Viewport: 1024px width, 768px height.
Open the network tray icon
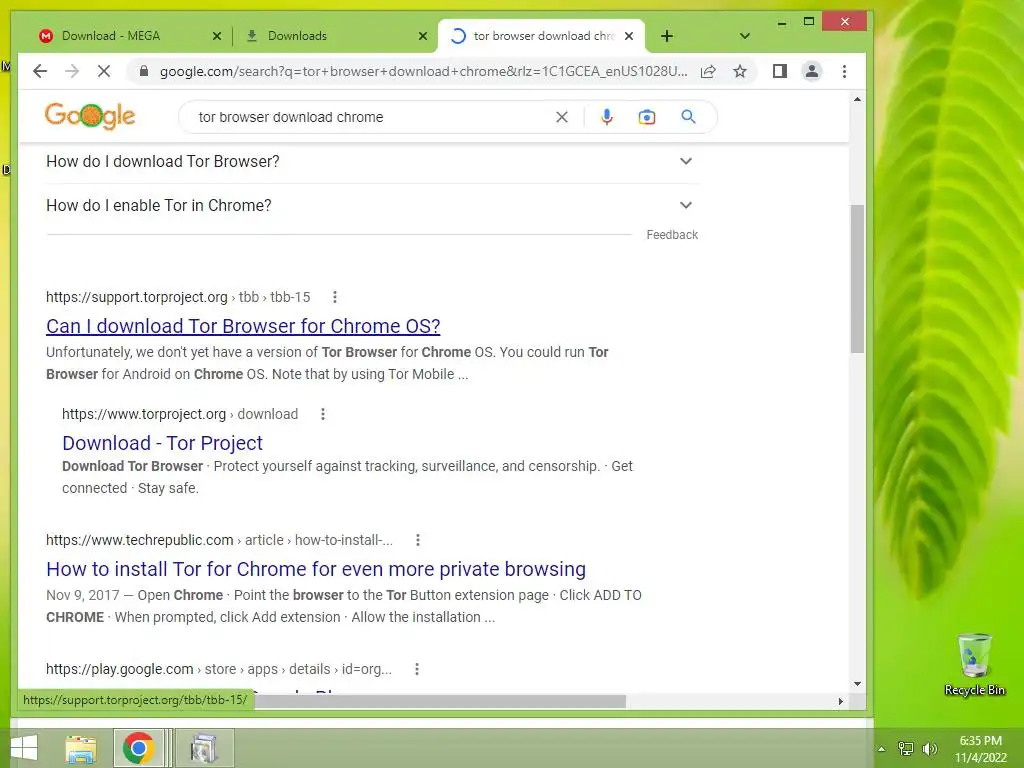point(906,749)
